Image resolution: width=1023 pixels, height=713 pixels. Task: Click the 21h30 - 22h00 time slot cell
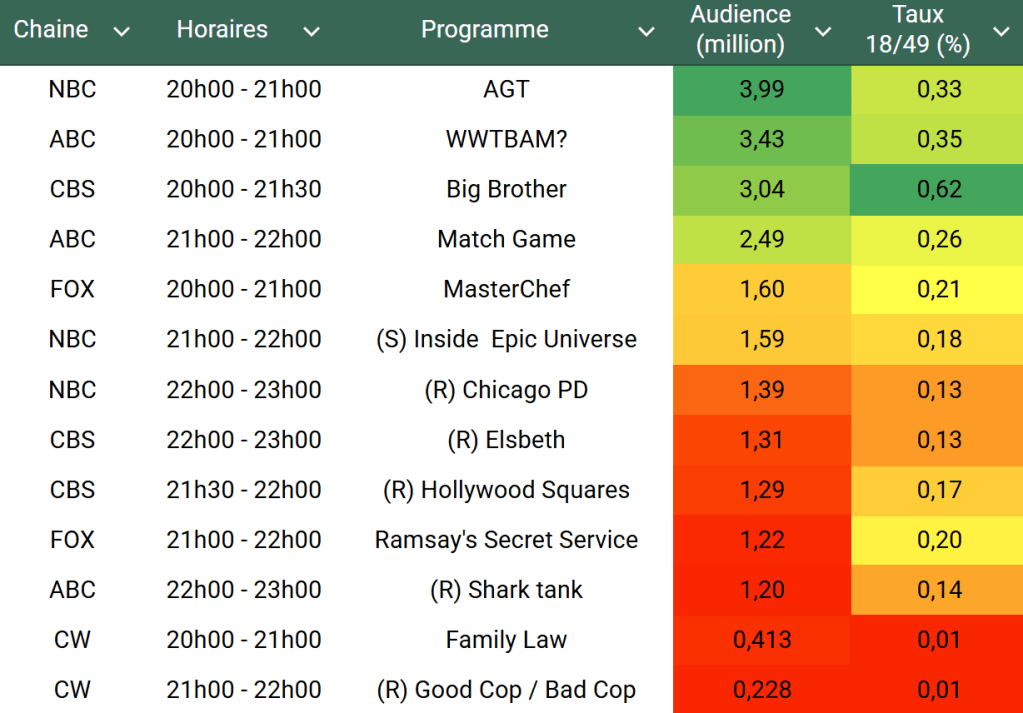(x=244, y=490)
